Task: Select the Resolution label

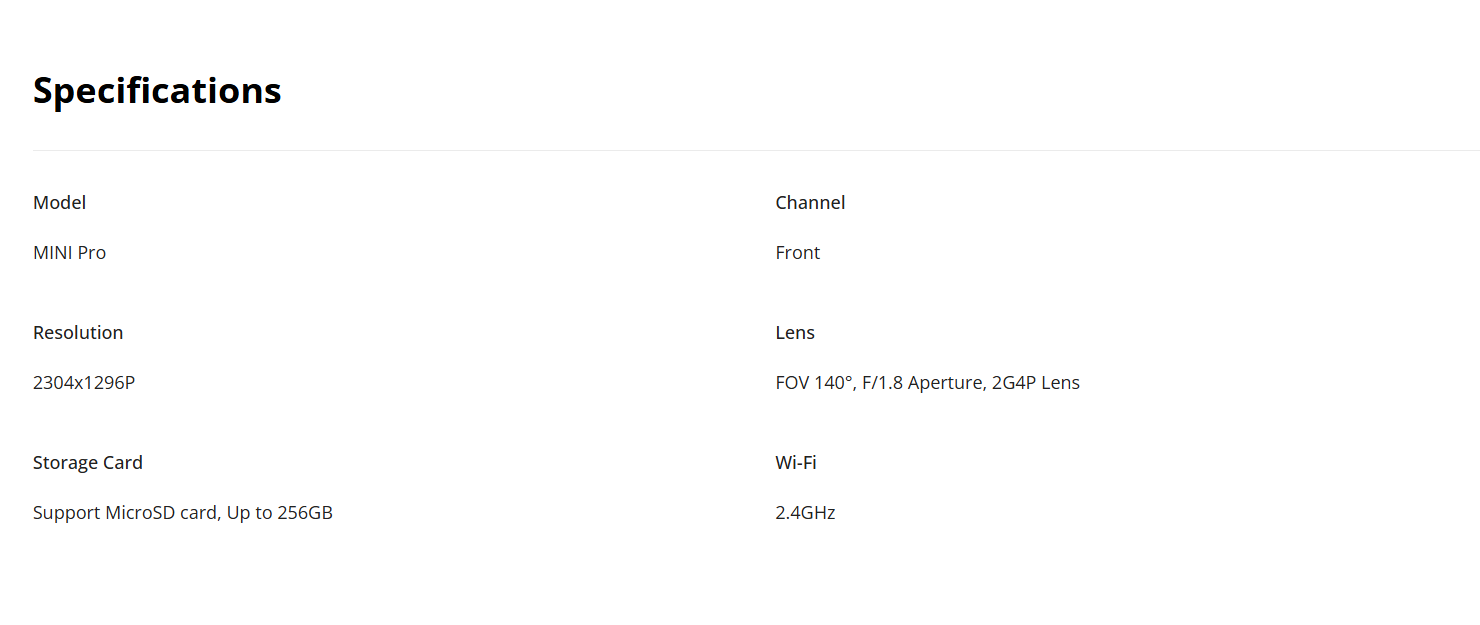Action: click(x=78, y=333)
